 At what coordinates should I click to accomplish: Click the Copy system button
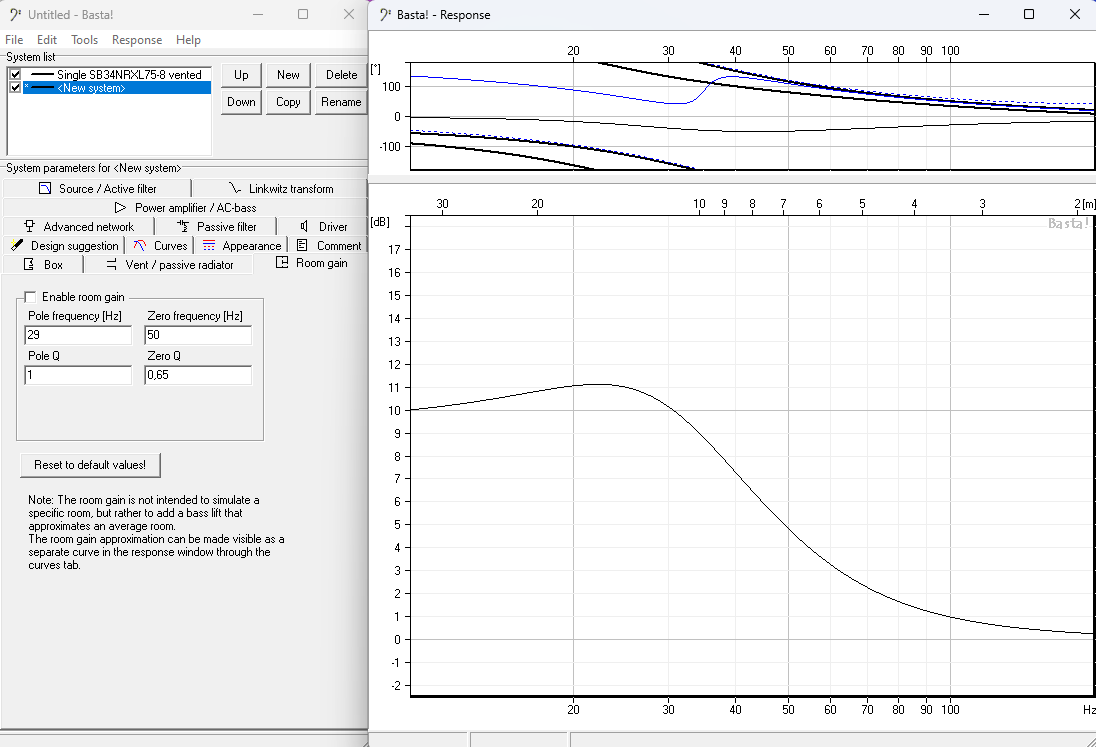click(x=288, y=102)
